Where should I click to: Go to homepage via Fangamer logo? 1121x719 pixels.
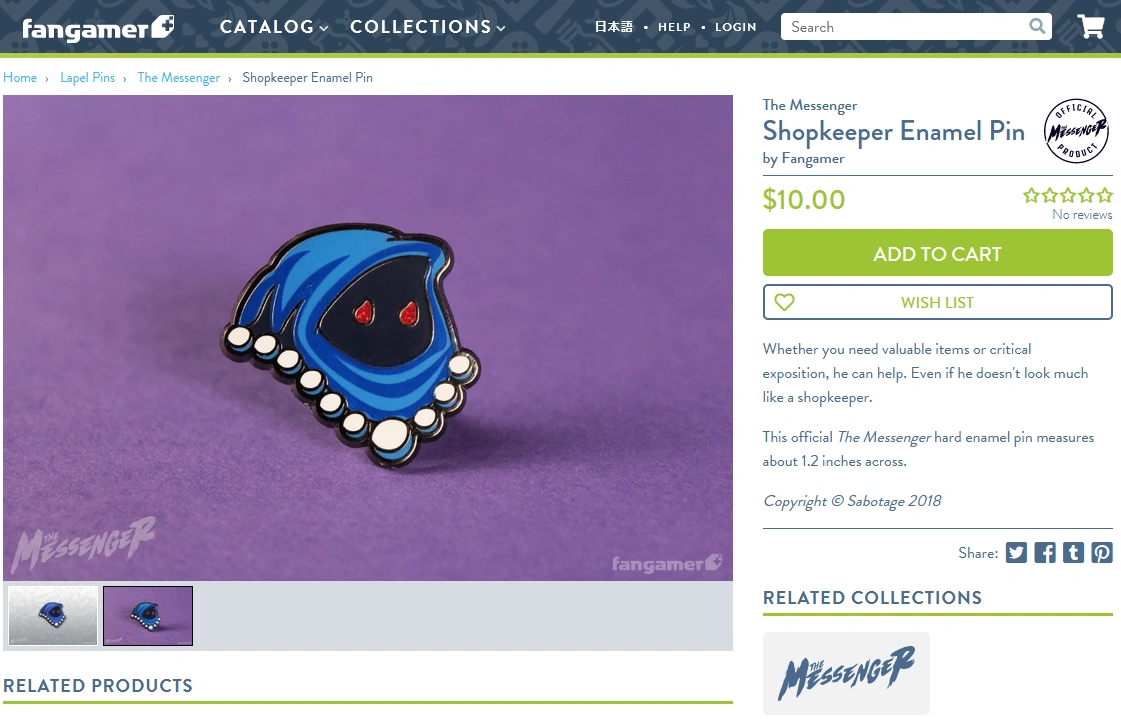(98, 28)
